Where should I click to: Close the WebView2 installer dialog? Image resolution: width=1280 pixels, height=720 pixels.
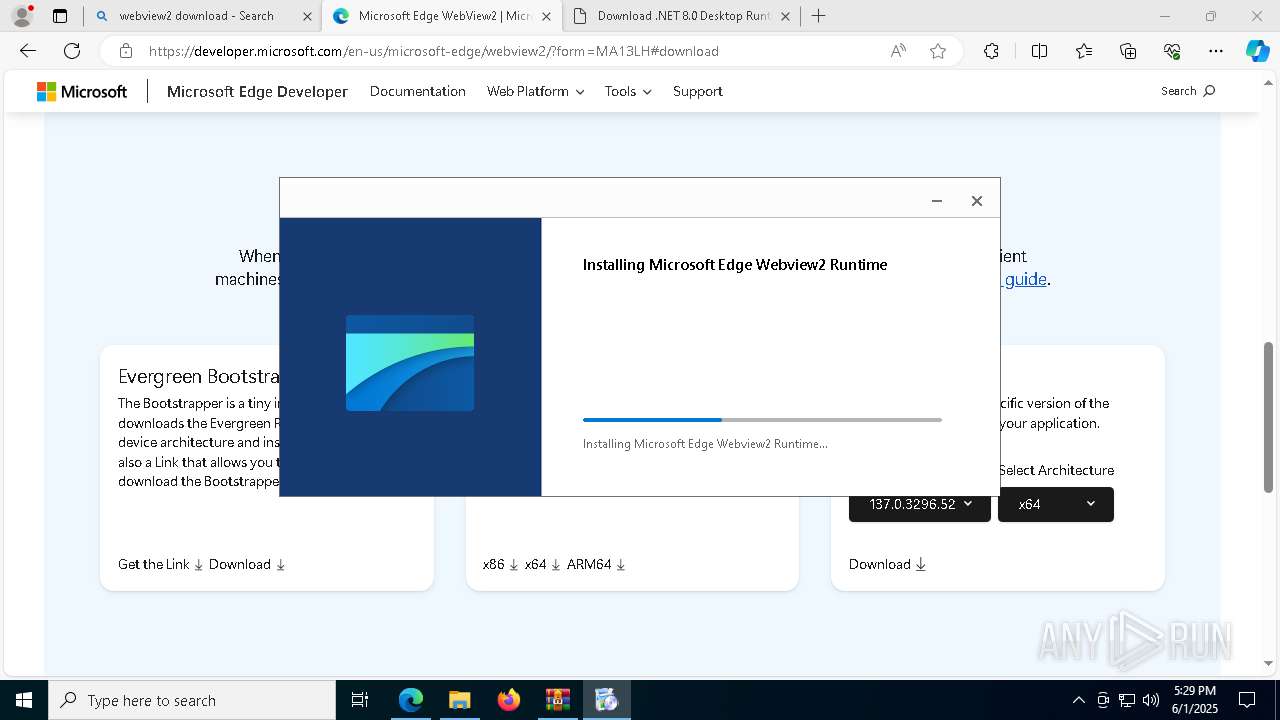[x=977, y=201]
